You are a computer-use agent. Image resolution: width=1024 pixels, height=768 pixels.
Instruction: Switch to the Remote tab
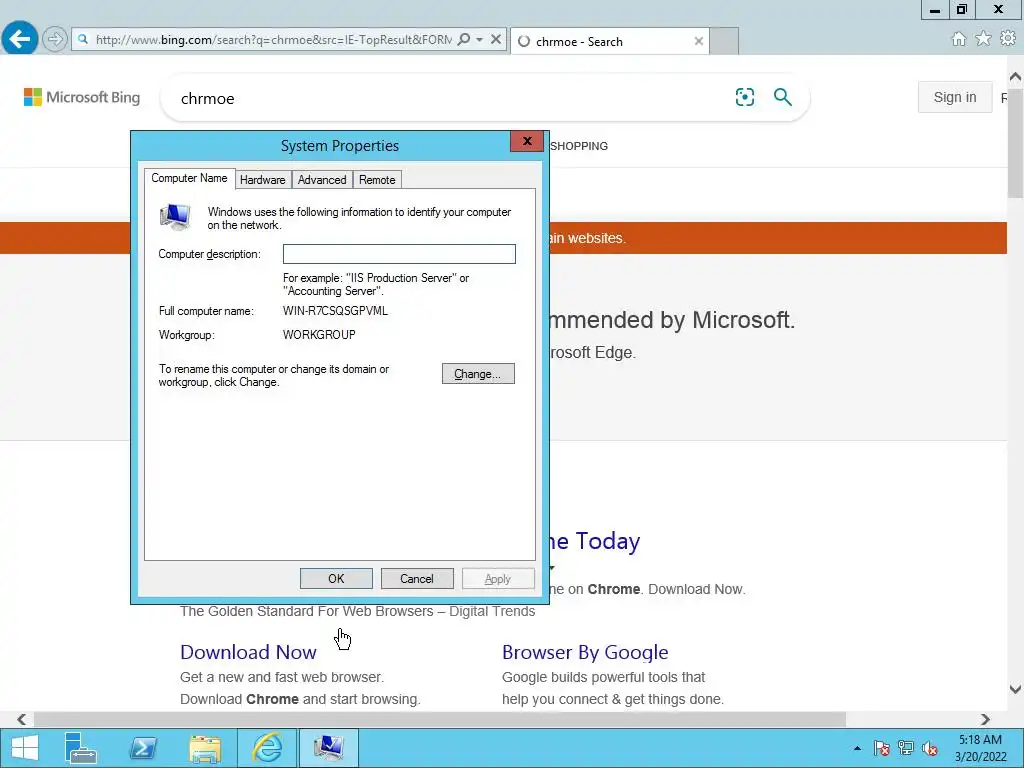click(377, 180)
